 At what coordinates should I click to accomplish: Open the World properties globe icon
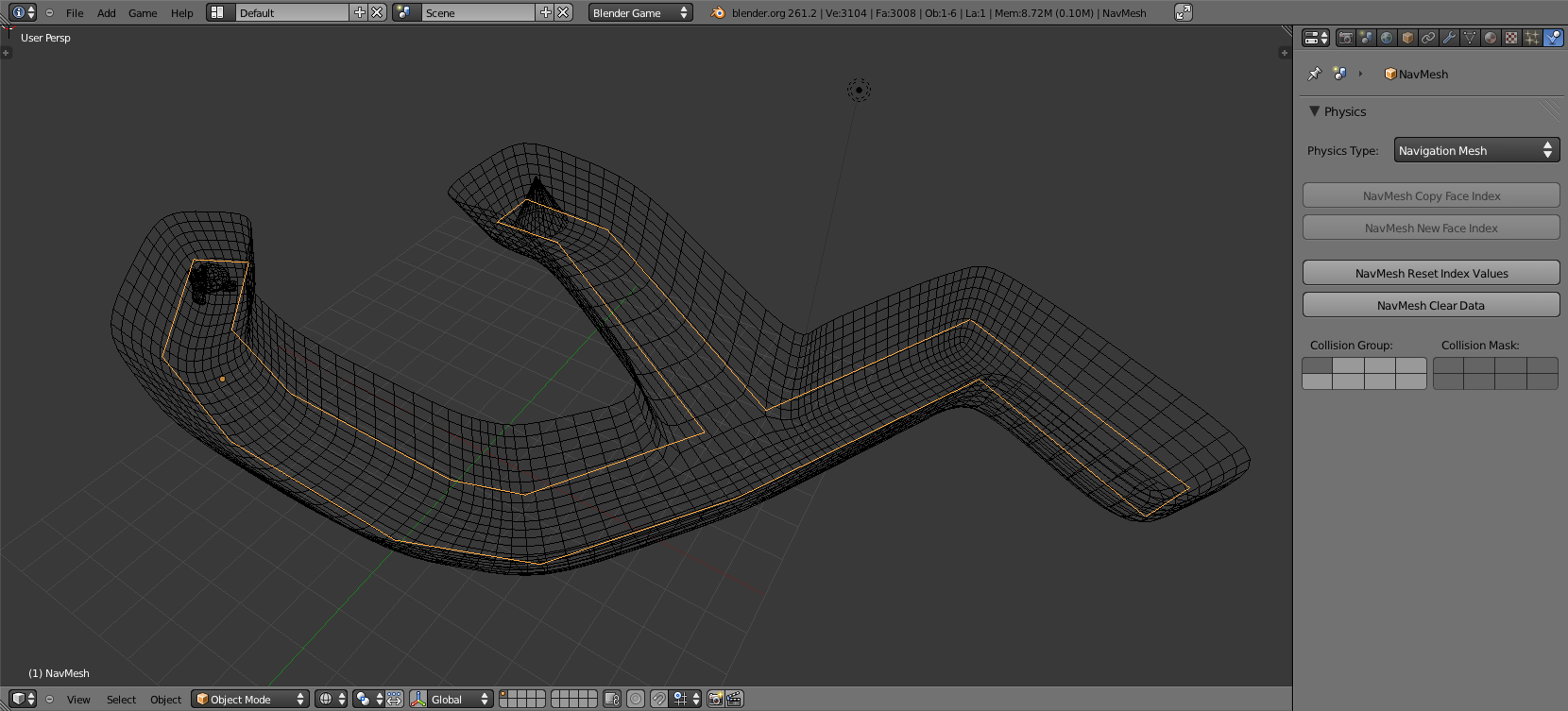1387,38
